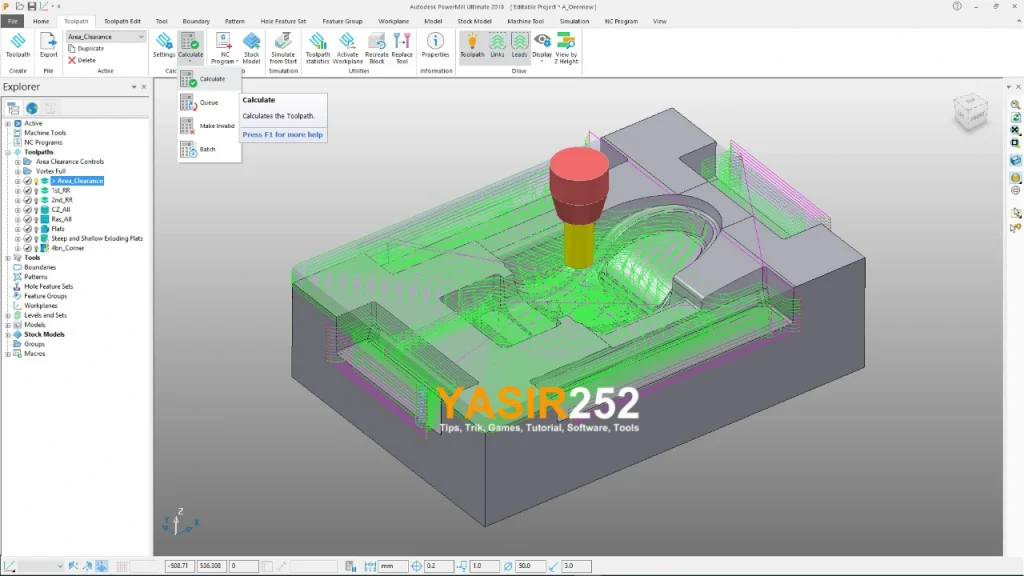This screenshot has height=576, width=1024.
Task: Toggle the Area_Clearance light bulb
Action: 36,181
